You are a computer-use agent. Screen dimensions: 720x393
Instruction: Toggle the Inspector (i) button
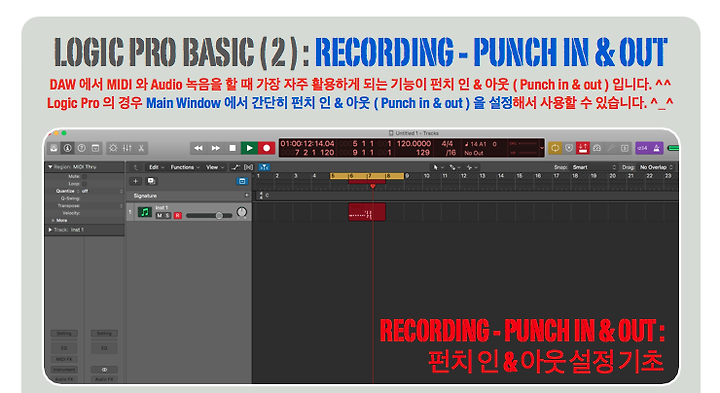[x=68, y=148]
